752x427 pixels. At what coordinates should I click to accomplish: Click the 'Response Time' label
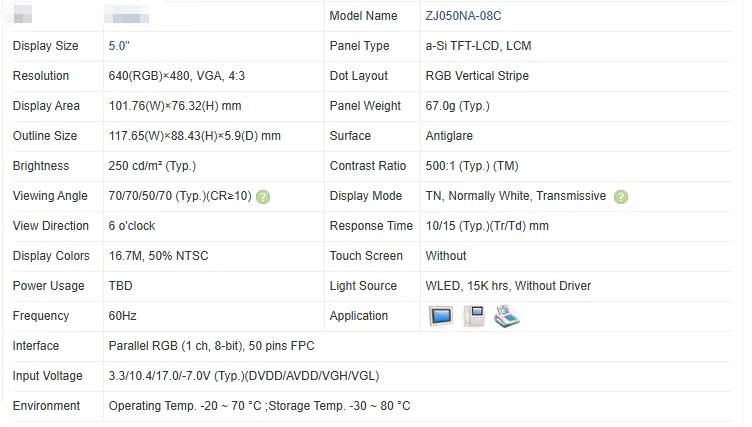tap(371, 225)
